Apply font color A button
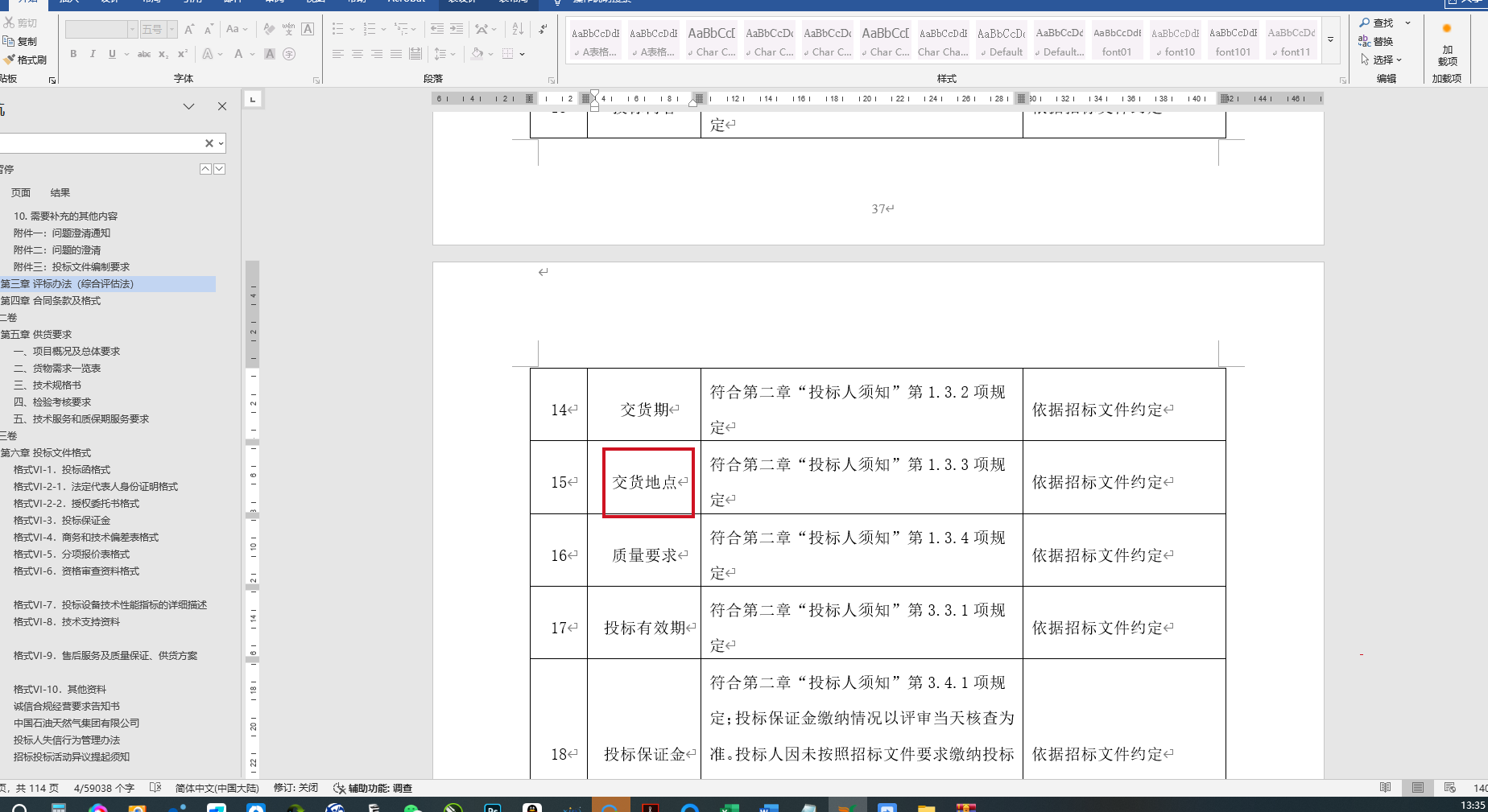The height and width of the screenshot is (812, 1488). (238, 54)
